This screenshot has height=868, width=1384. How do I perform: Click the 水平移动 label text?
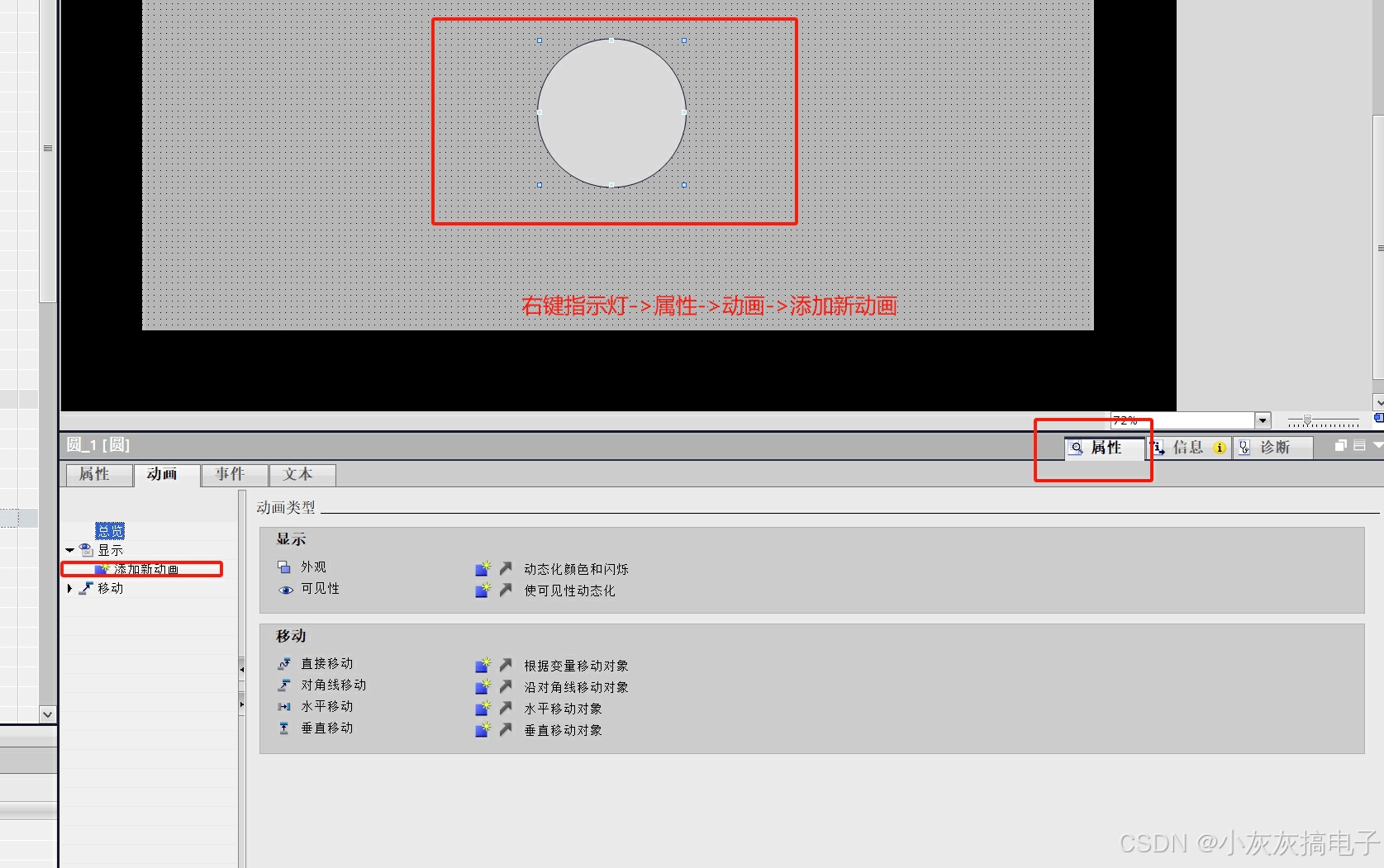tap(326, 707)
